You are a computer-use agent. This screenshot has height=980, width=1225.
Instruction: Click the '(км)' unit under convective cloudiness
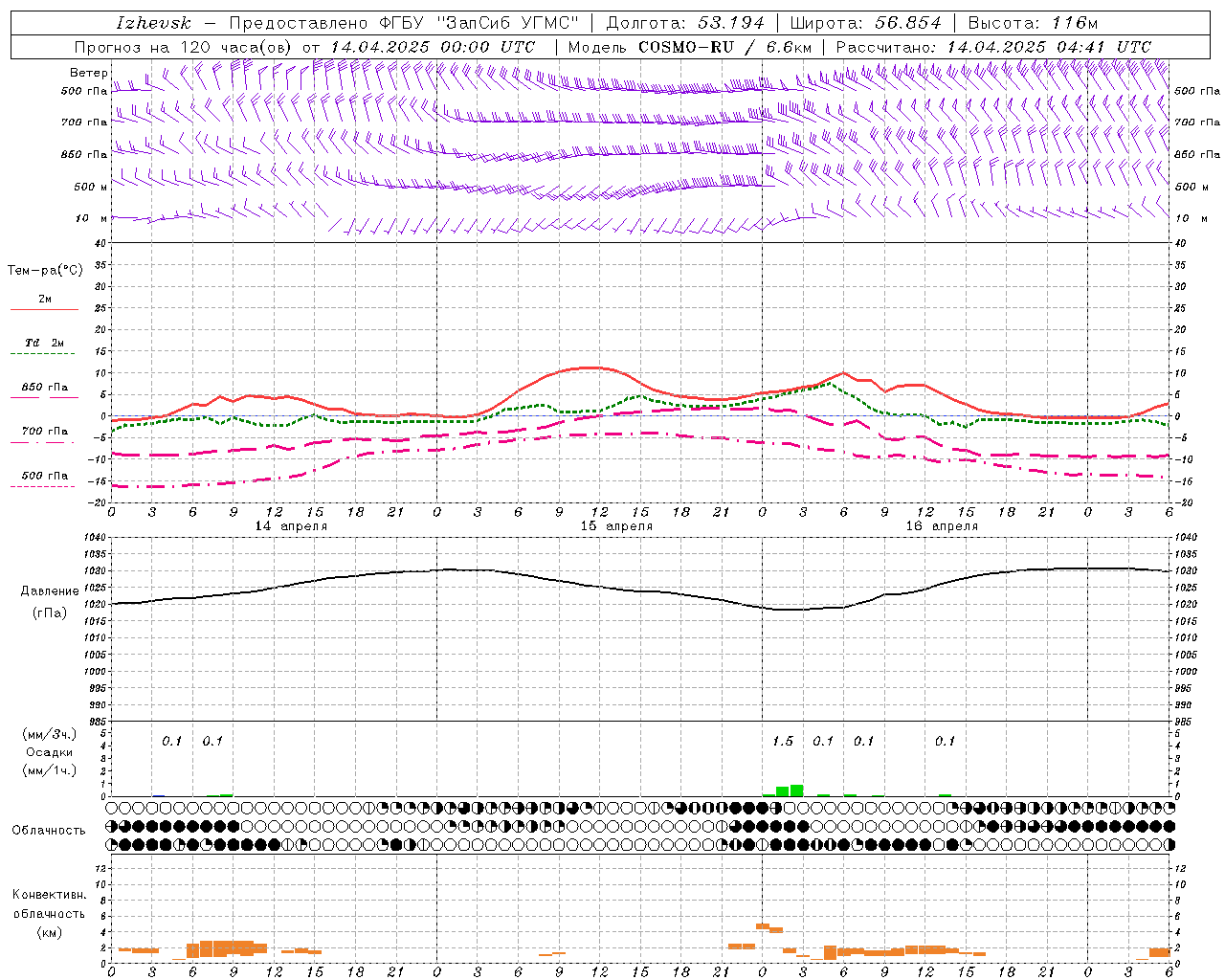pyautogui.click(x=49, y=932)
